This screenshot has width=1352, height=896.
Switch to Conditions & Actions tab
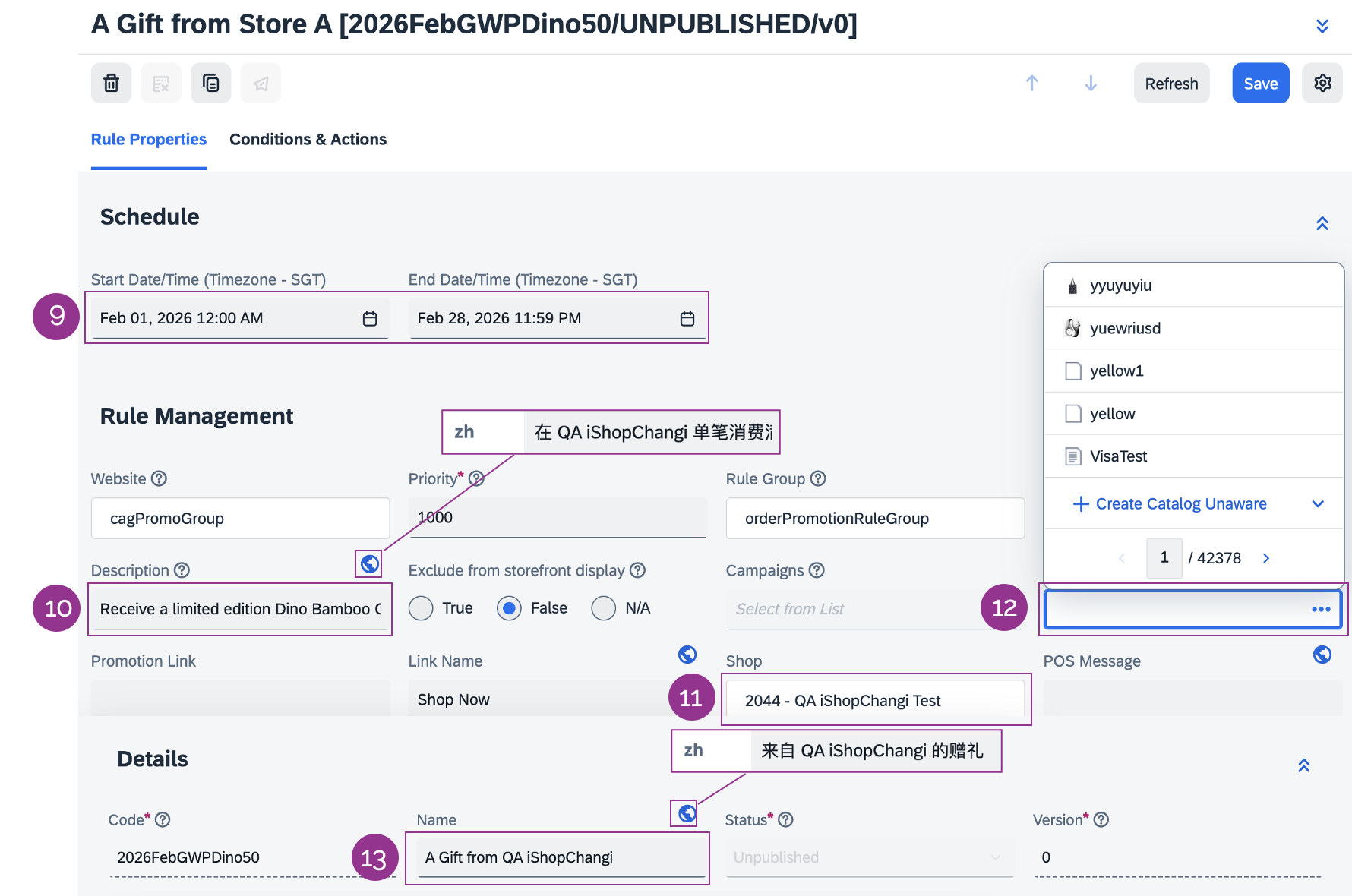click(x=308, y=140)
